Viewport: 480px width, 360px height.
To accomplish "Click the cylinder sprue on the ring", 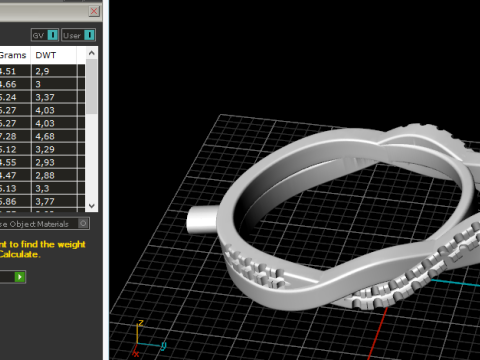I will tap(202, 219).
